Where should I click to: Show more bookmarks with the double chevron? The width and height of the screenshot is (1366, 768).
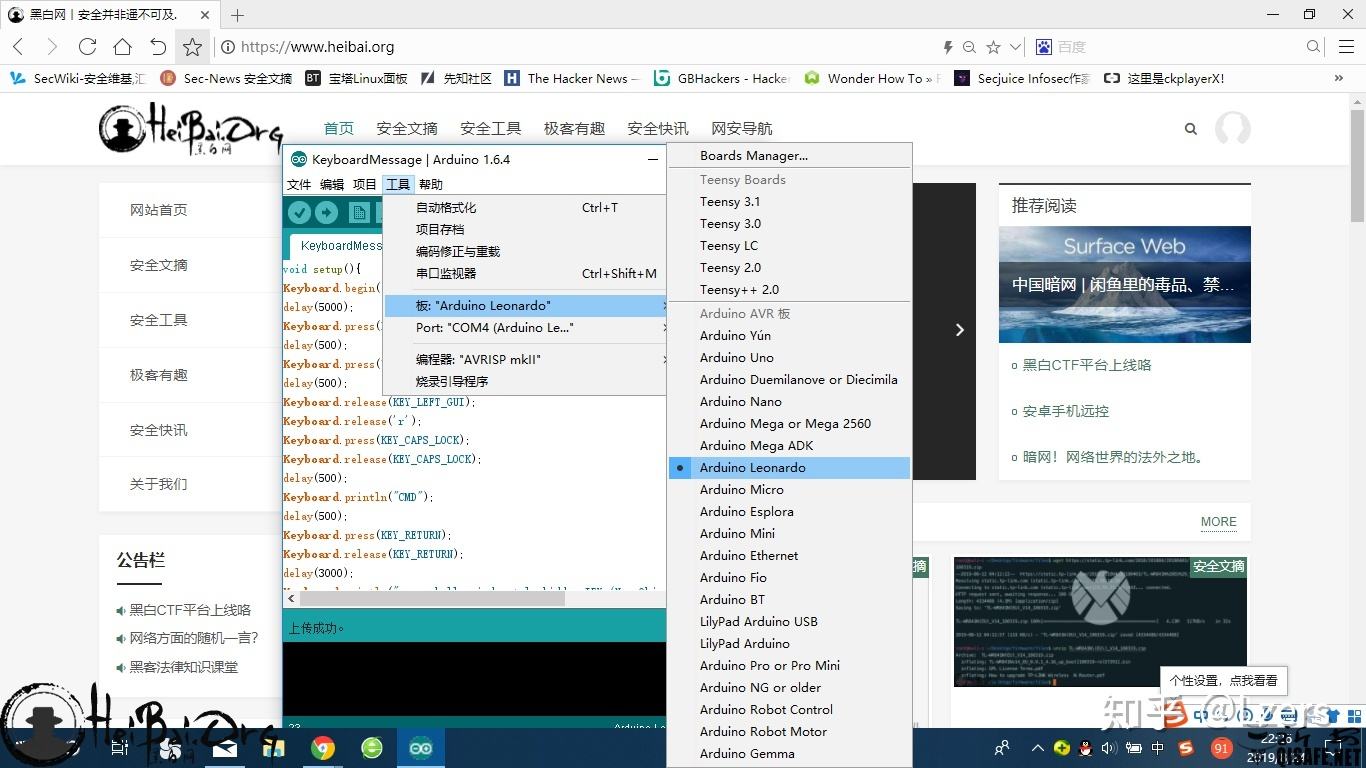click(1339, 78)
